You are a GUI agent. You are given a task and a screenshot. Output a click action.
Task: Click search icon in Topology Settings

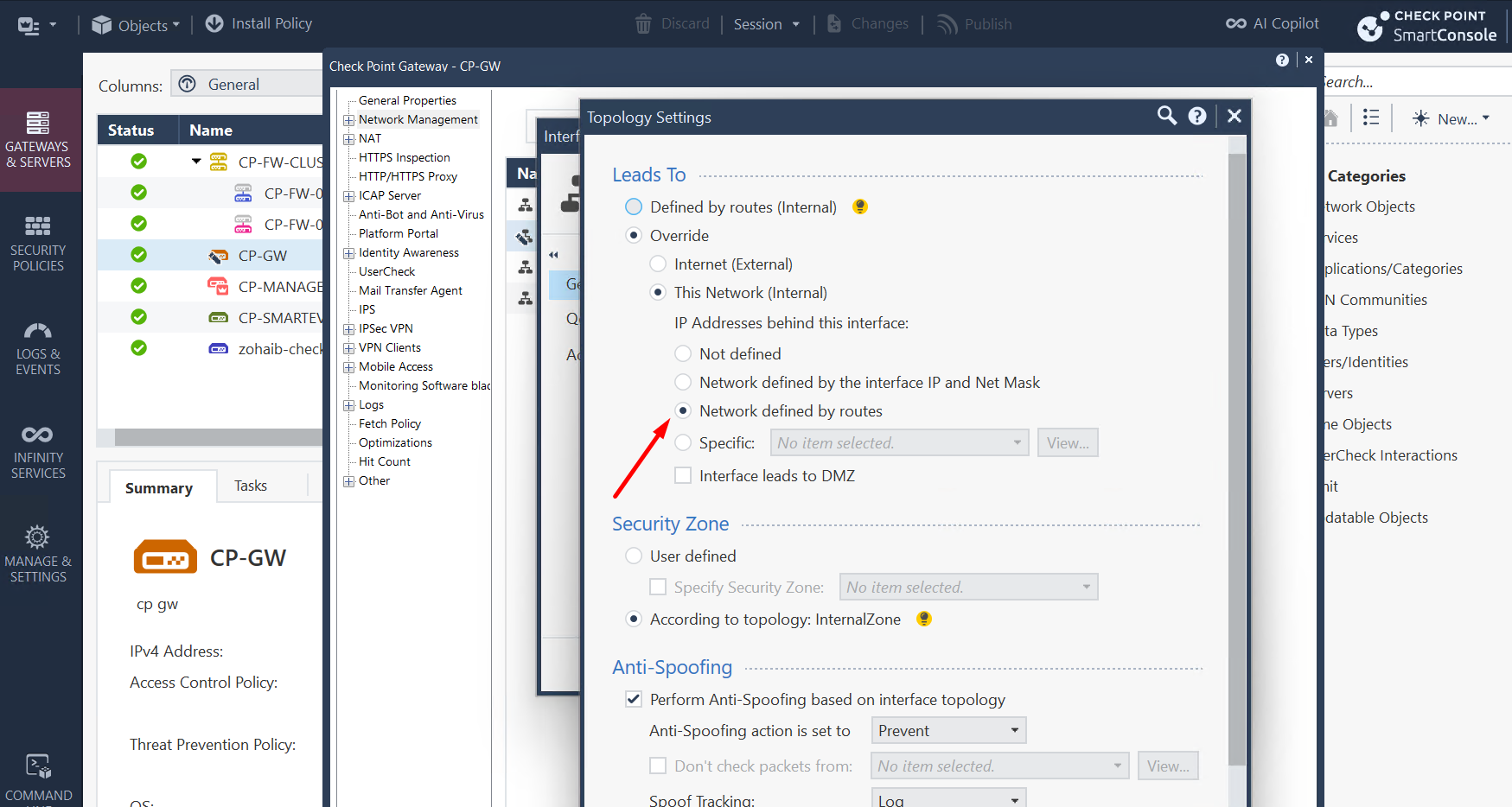tap(1167, 116)
